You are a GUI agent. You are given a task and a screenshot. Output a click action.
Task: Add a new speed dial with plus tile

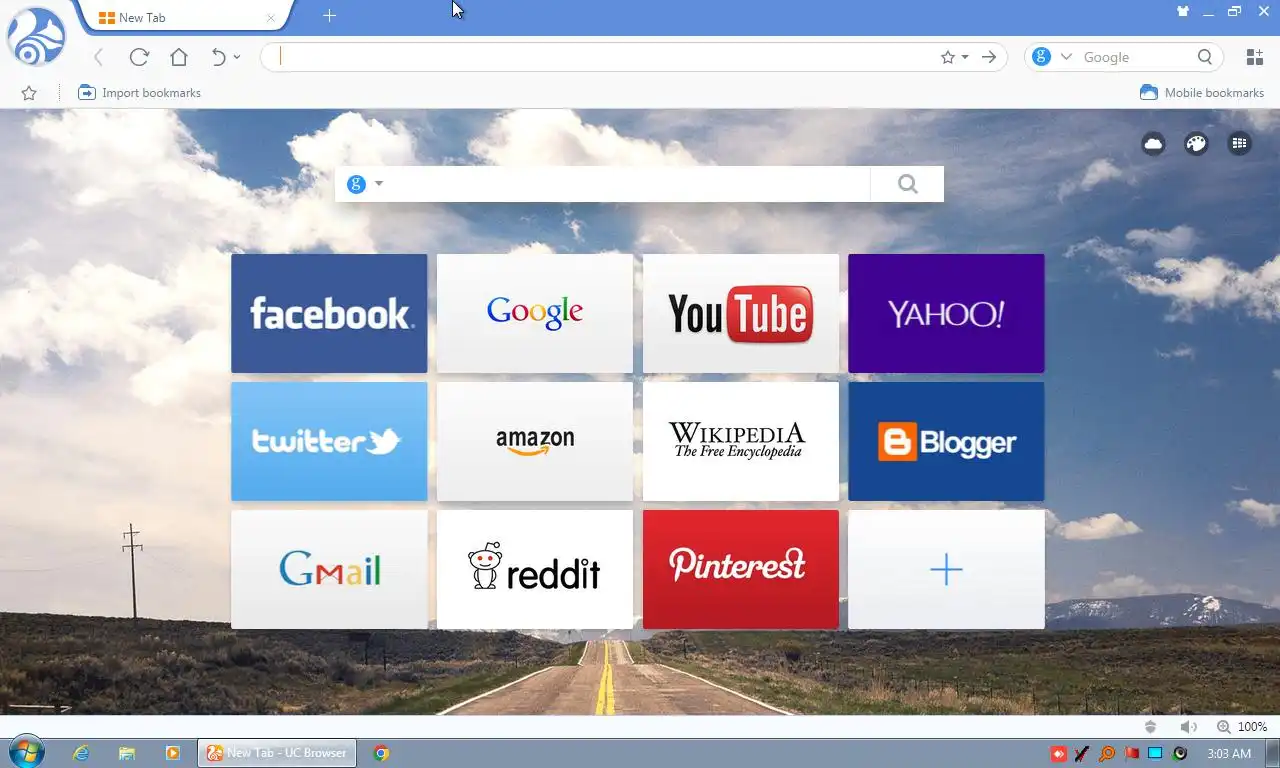coord(946,569)
